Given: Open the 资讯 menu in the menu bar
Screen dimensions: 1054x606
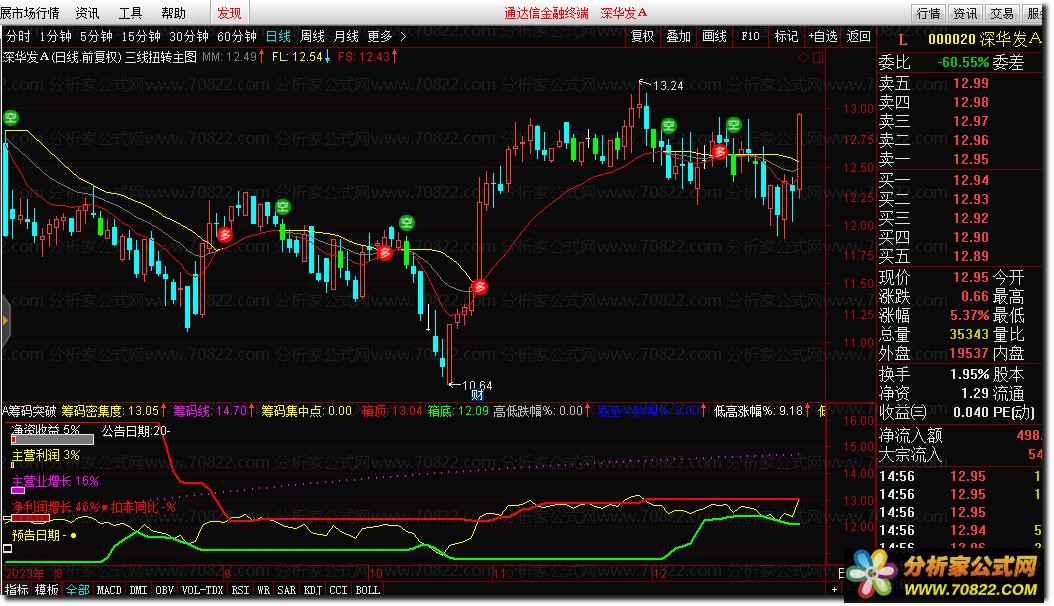Looking at the screenshot, I should (x=87, y=13).
